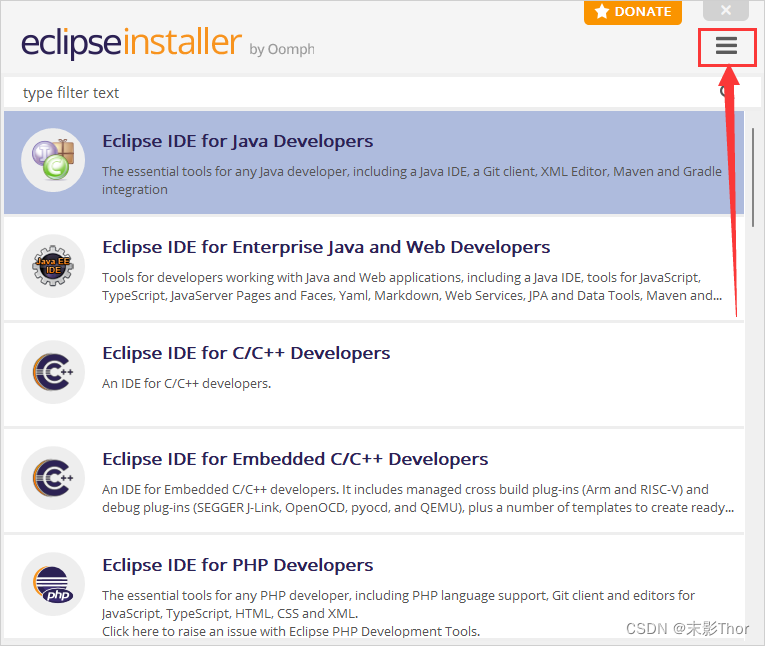Click the Embedded C/C++ package icon
765x646 pixels.
tap(53, 478)
